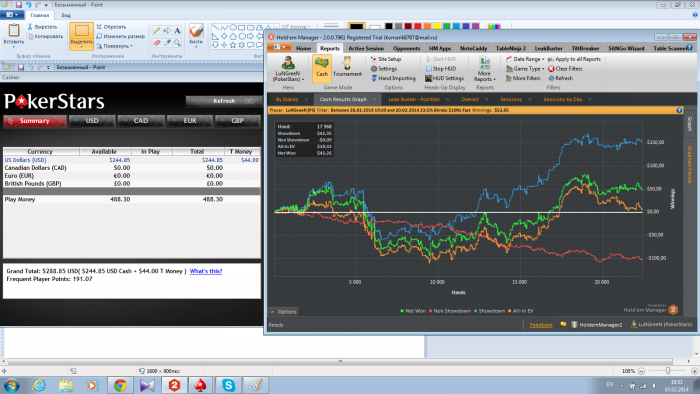Image resolution: width=700 pixels, height=394 pixels.
Task: Open the NoteCaddy tab
Action: [x=473, y=48]
